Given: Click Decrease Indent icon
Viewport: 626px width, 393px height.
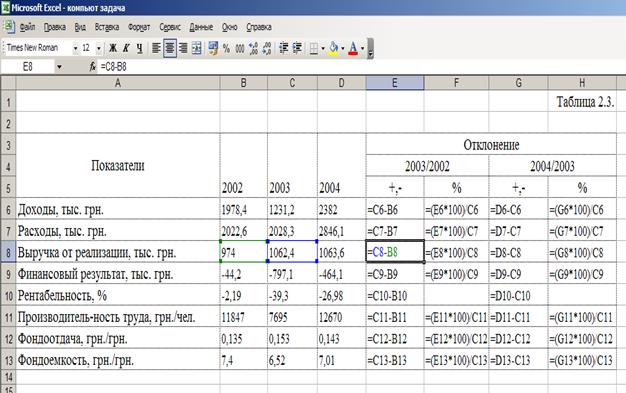Looking at the screenshot, I should 283,48.
